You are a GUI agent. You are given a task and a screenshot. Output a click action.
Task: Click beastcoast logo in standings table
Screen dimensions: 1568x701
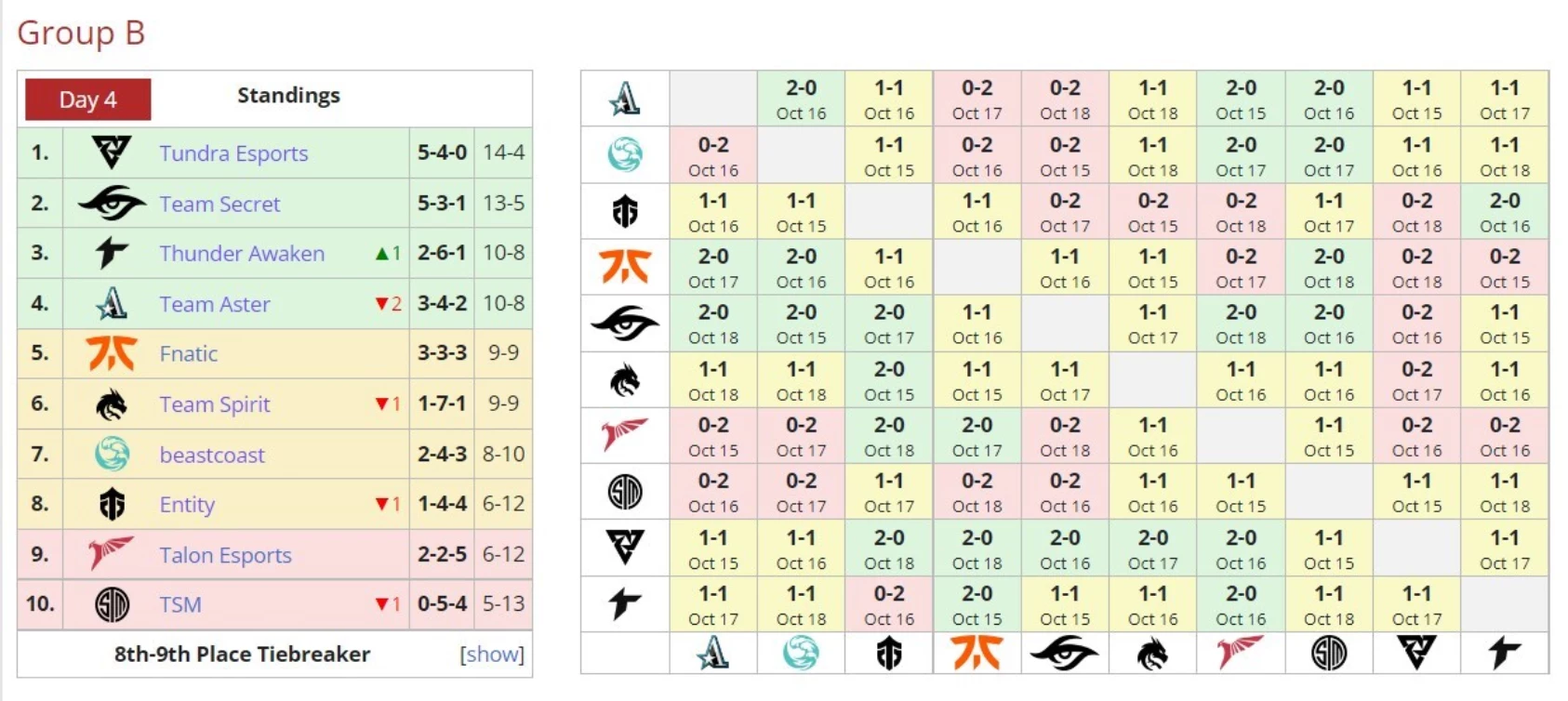[112, 454]
